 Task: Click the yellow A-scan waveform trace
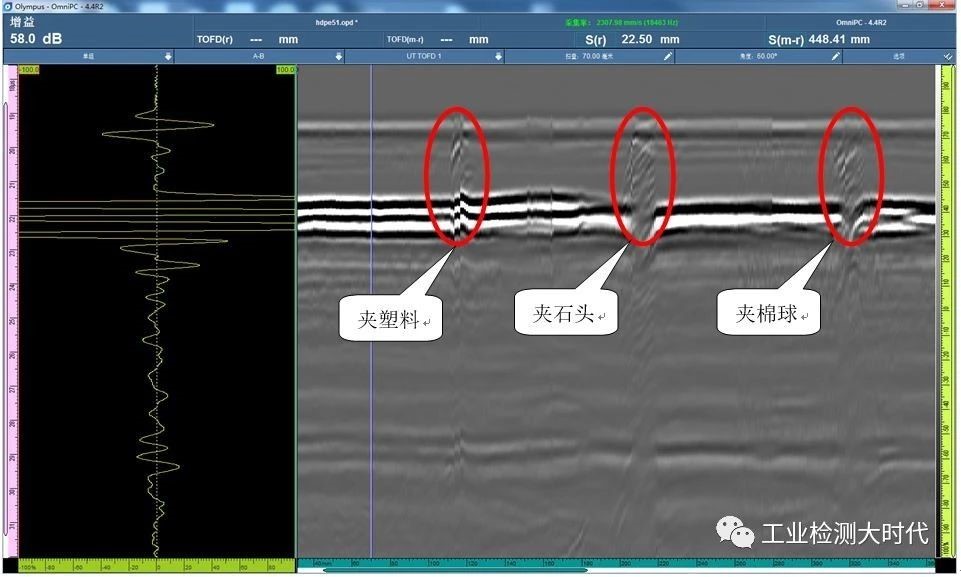[157, 311]
